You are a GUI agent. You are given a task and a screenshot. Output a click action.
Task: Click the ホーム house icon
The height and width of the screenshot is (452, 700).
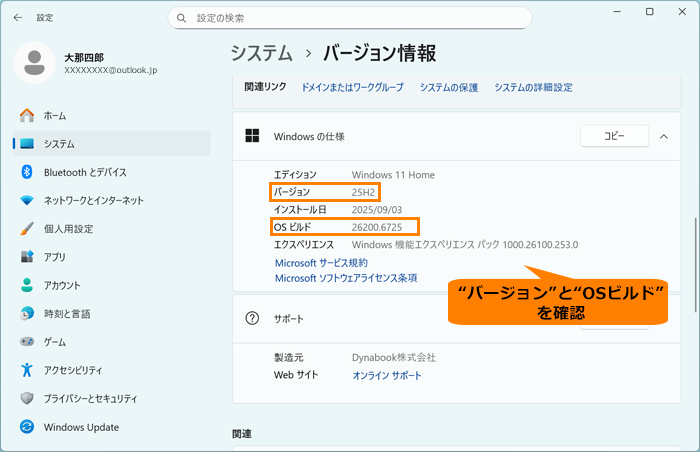27,115
